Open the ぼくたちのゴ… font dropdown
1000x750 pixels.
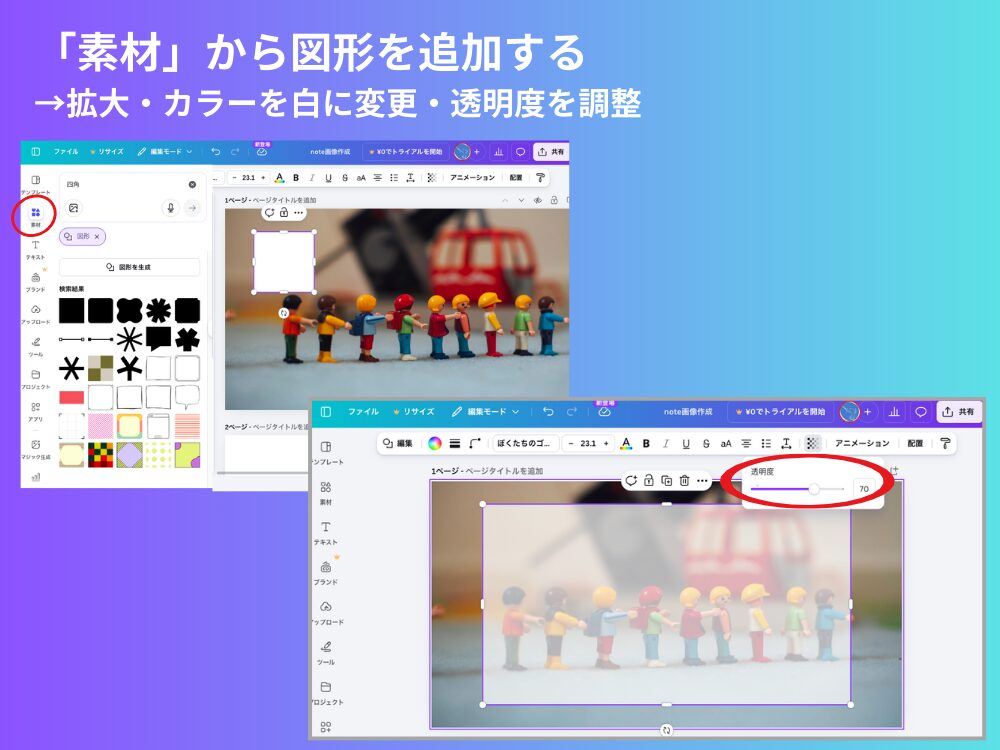[x=526, y=443]
